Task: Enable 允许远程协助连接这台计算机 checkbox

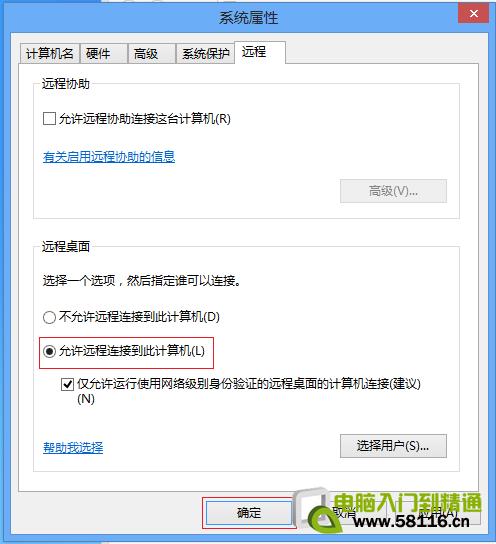Action: click(x=49, y=119)
